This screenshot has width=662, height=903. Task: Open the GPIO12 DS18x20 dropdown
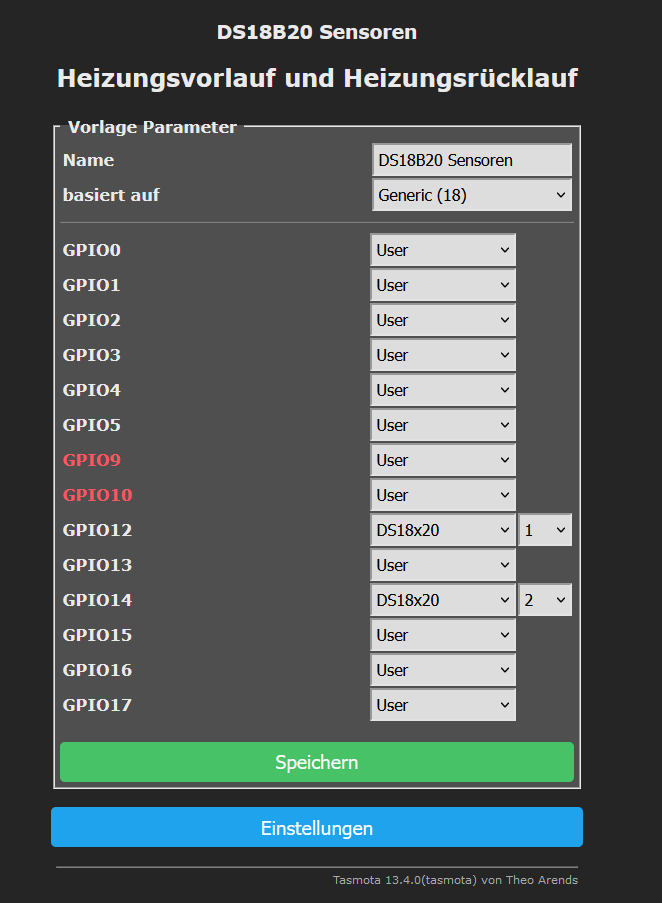coord(443,530)
